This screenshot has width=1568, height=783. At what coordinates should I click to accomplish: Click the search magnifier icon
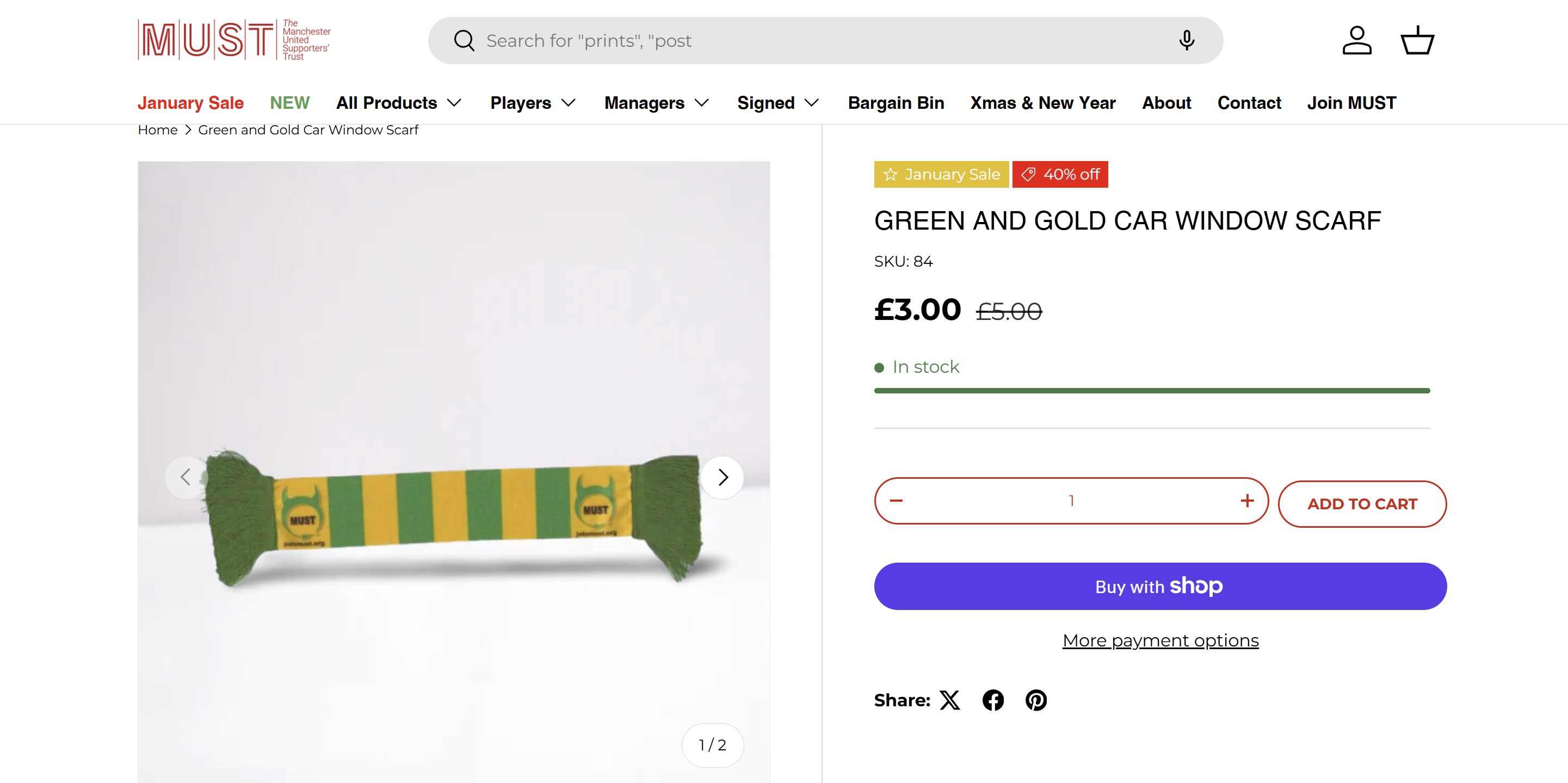(x=464, y=41)
